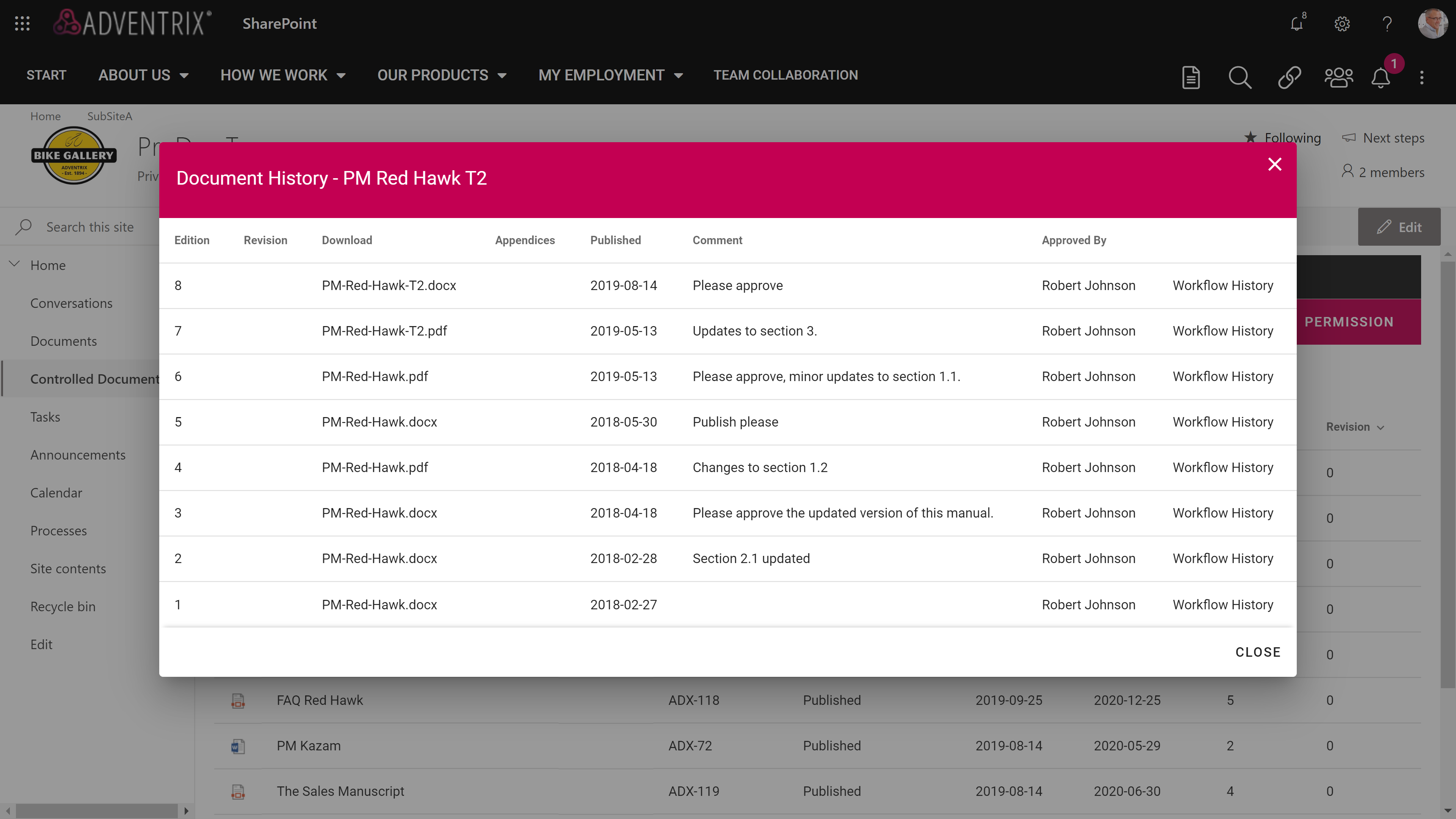1456x819 pixels.
Task: Click the SharePoint notifications bell with 8
Action: (1297, 24)
